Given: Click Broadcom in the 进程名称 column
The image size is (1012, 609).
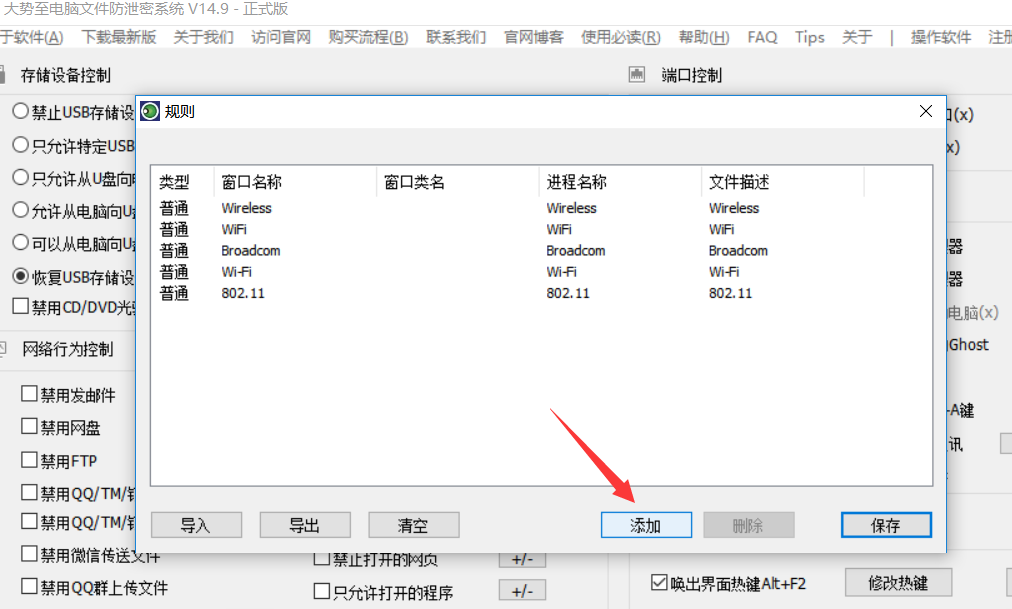Looking at the screenshot, I should (576, 251).
